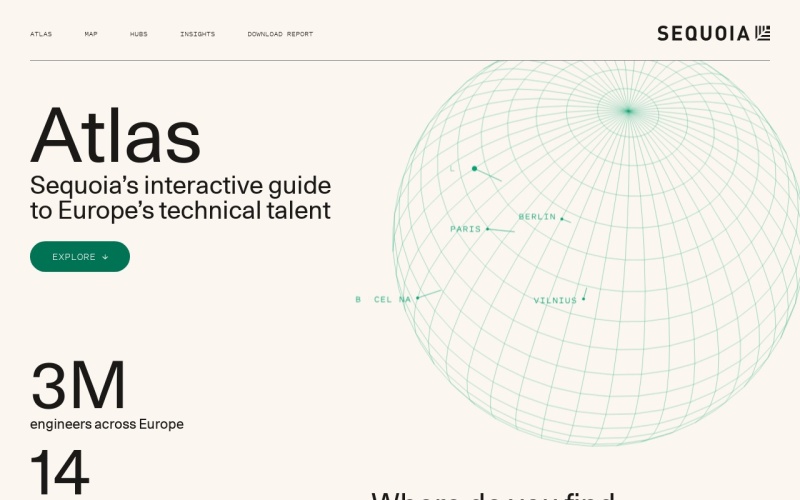Click the large London marker dot on the globe
The height and width of the screenshot is (500, 800).
(x=474, y=168)
